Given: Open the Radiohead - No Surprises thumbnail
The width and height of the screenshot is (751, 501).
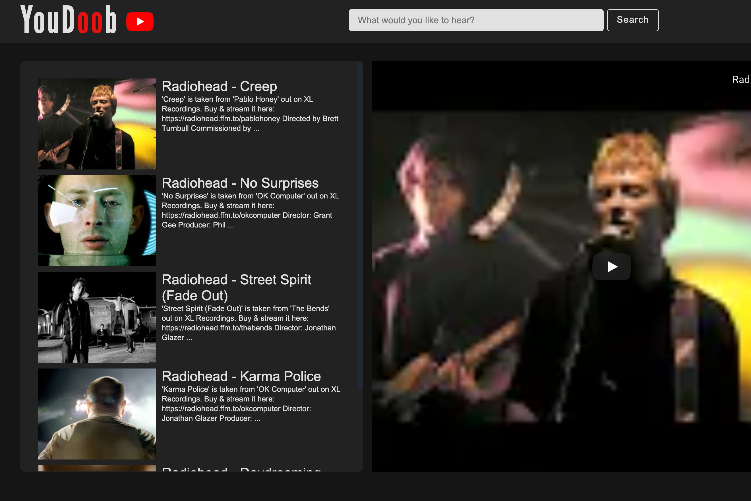Looking at the screenshot, I should point(97,220).
